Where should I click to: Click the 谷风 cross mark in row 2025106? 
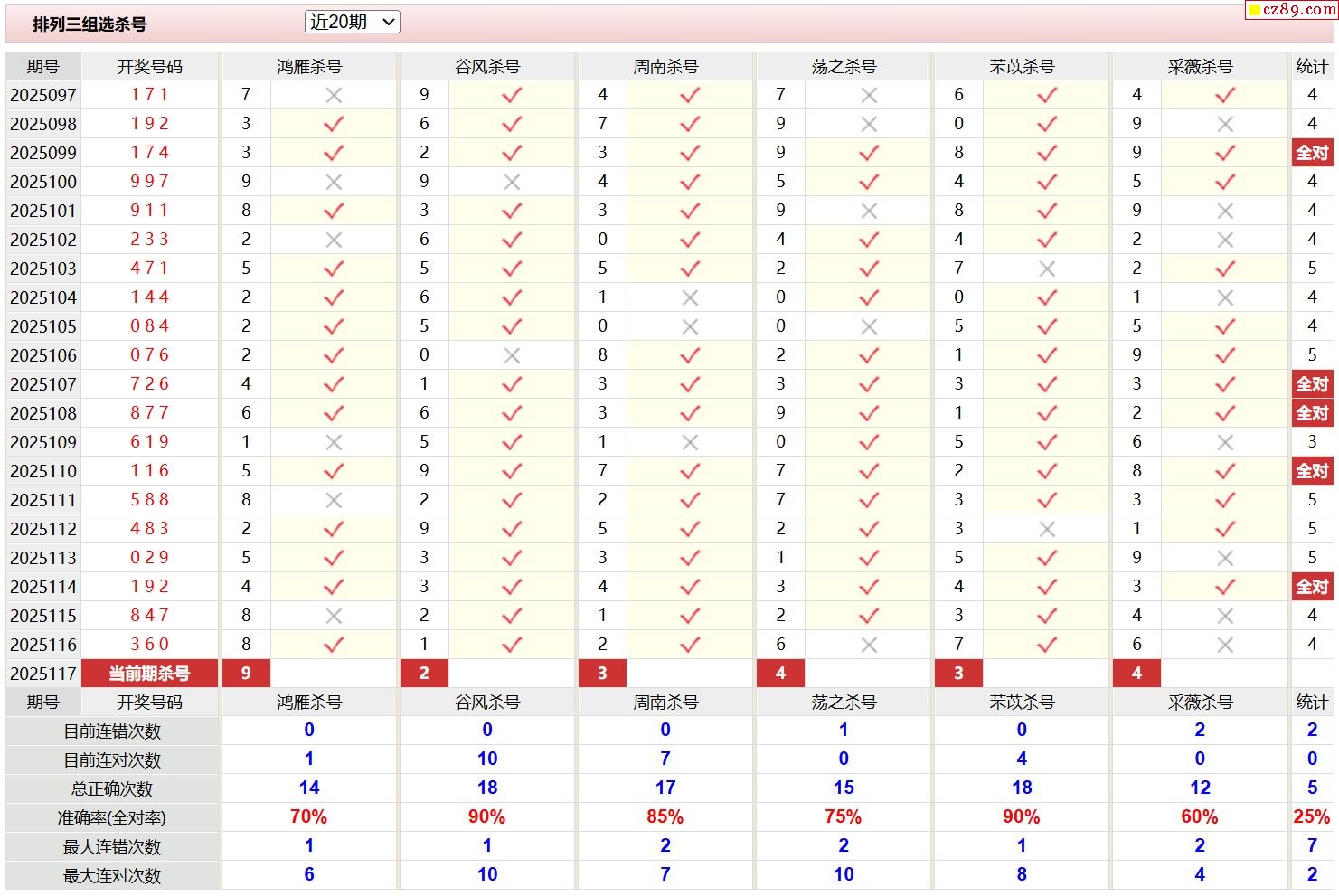click(512, 355)
